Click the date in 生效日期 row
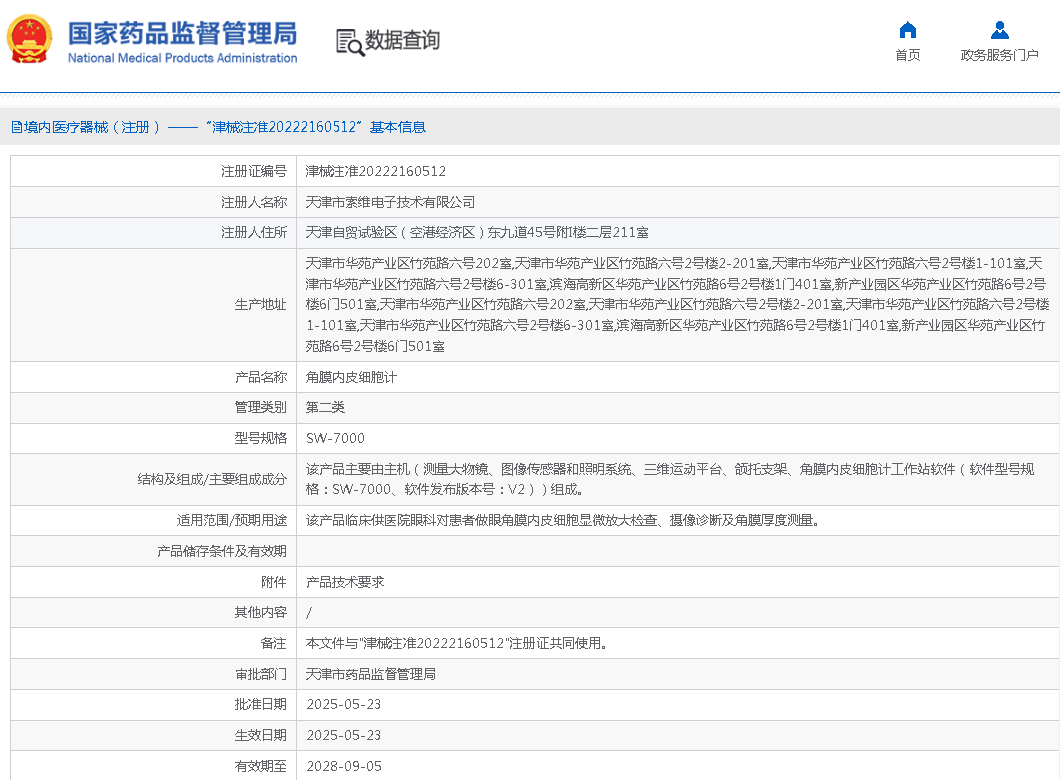1060x780 pixels. (x=343, y=735)
